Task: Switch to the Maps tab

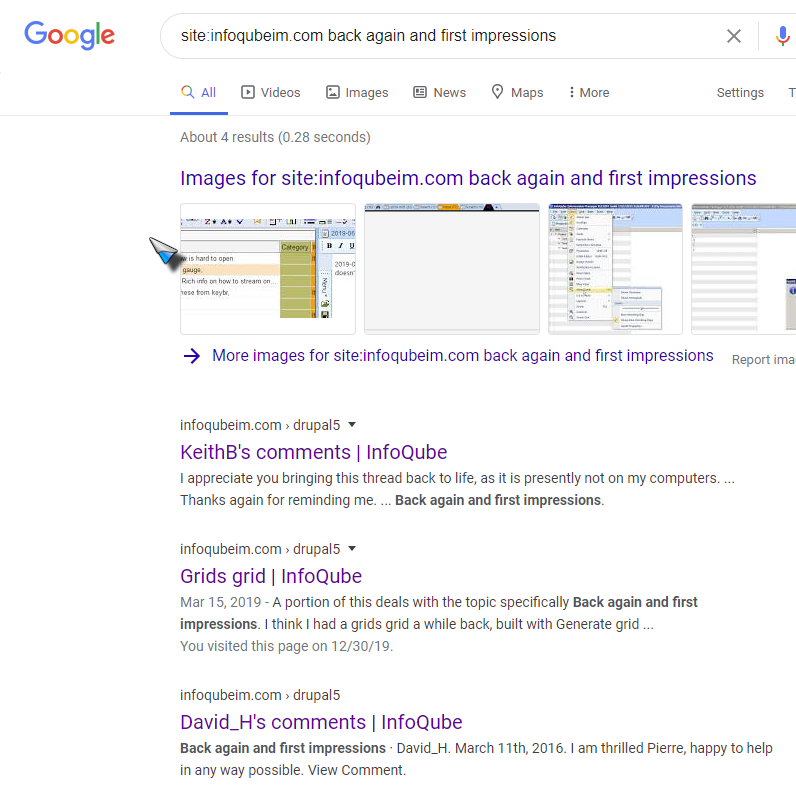Action: click(517, 92)
